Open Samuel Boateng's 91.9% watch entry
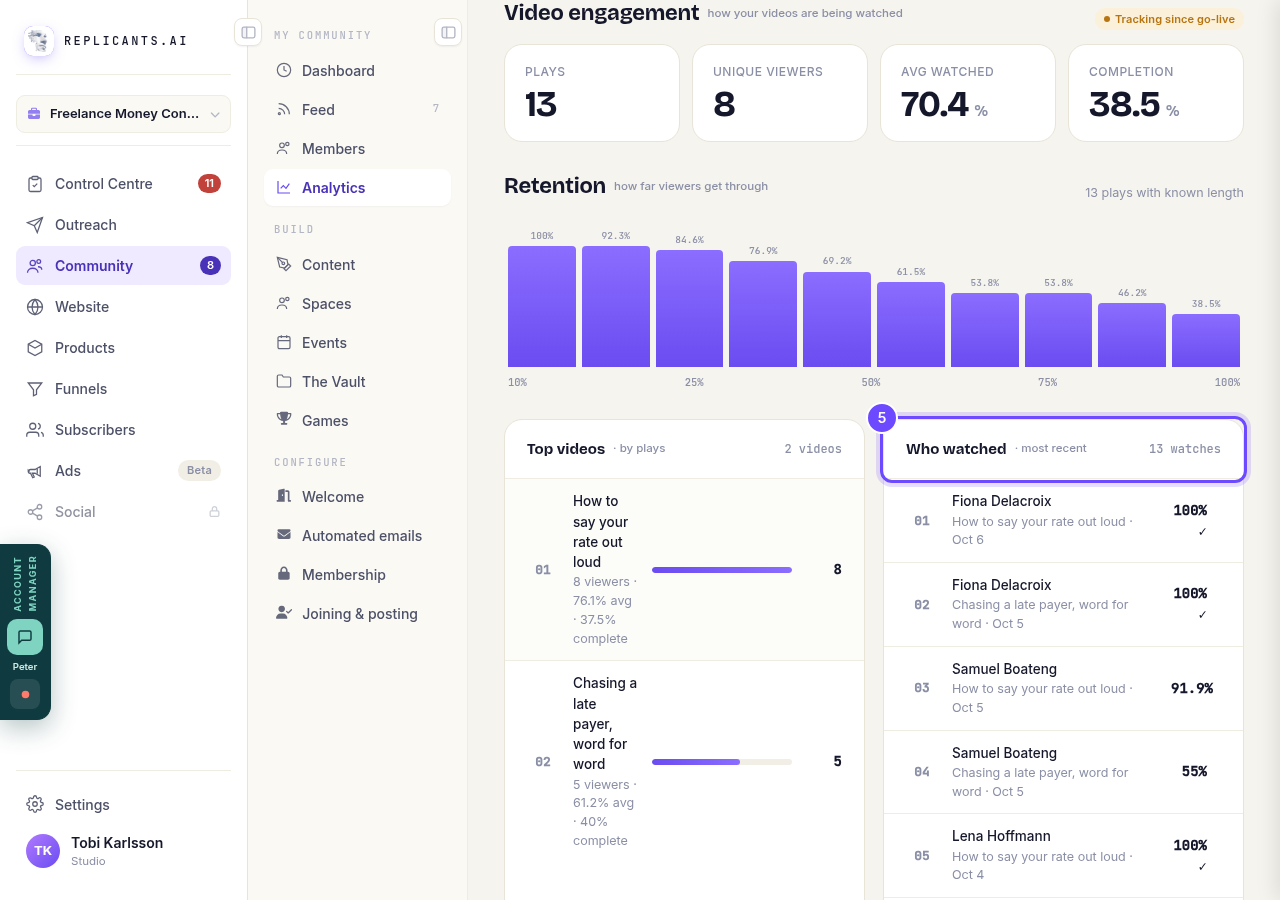 (1063, 688)
